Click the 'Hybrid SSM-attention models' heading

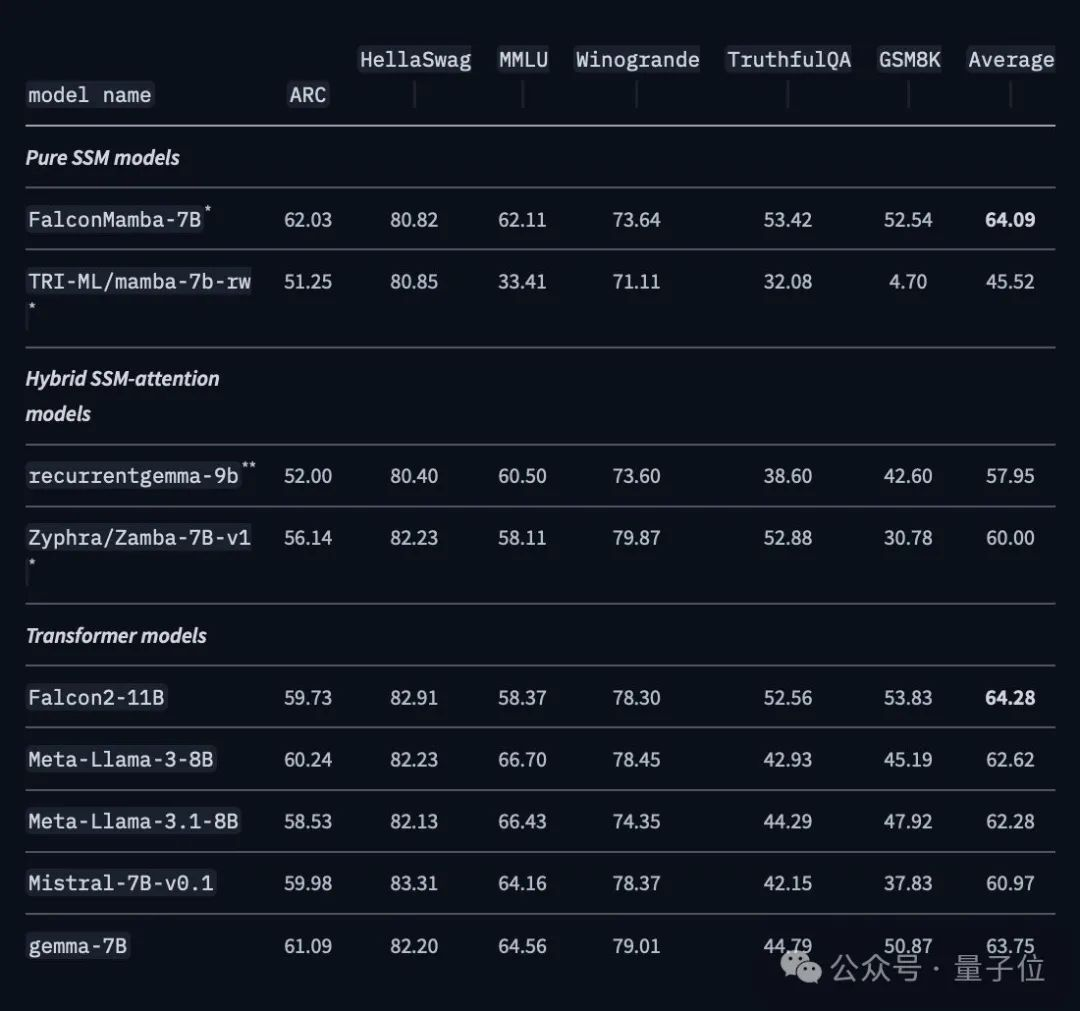pyautogui.click(x=123, y=396)
